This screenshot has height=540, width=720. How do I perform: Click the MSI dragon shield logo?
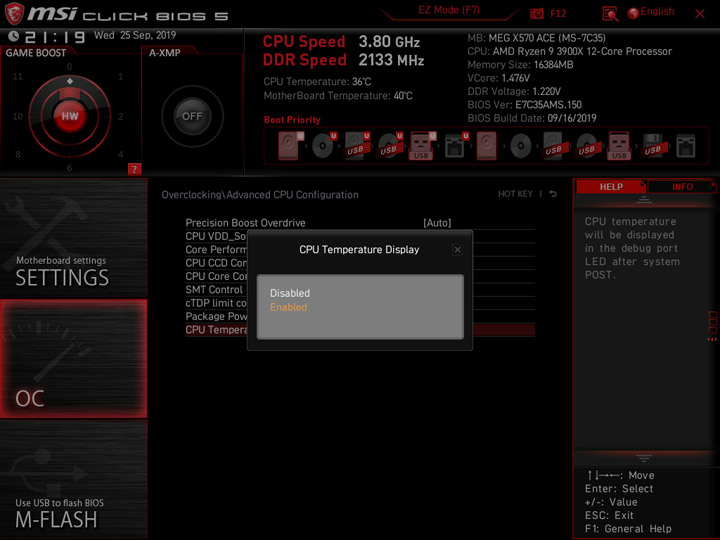click(14, 13)
